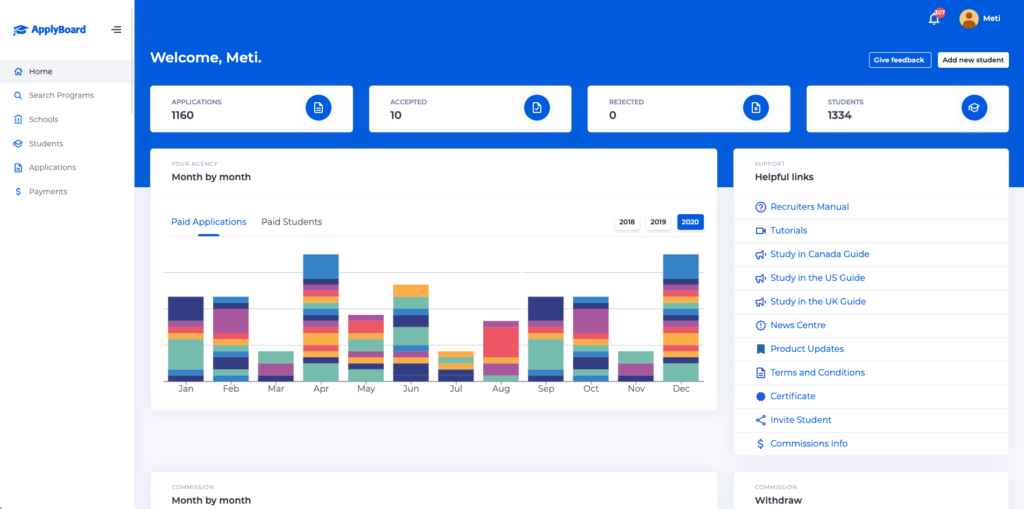The height and width of the screenshot is (509, 1024).
Task: Click the Schools building icon
Action: click(x=18, y=120)
